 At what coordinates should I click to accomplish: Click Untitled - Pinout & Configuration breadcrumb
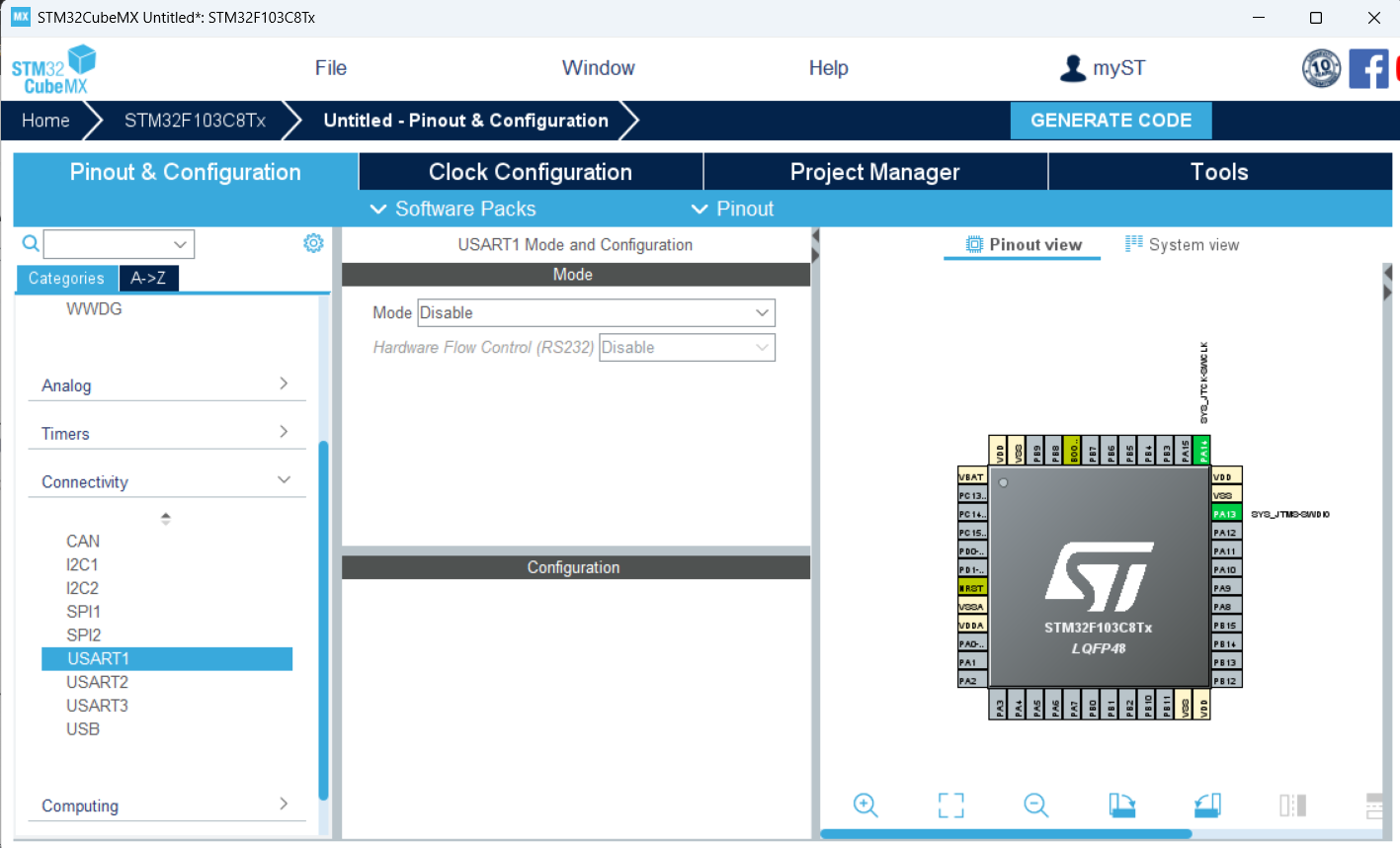466,121
